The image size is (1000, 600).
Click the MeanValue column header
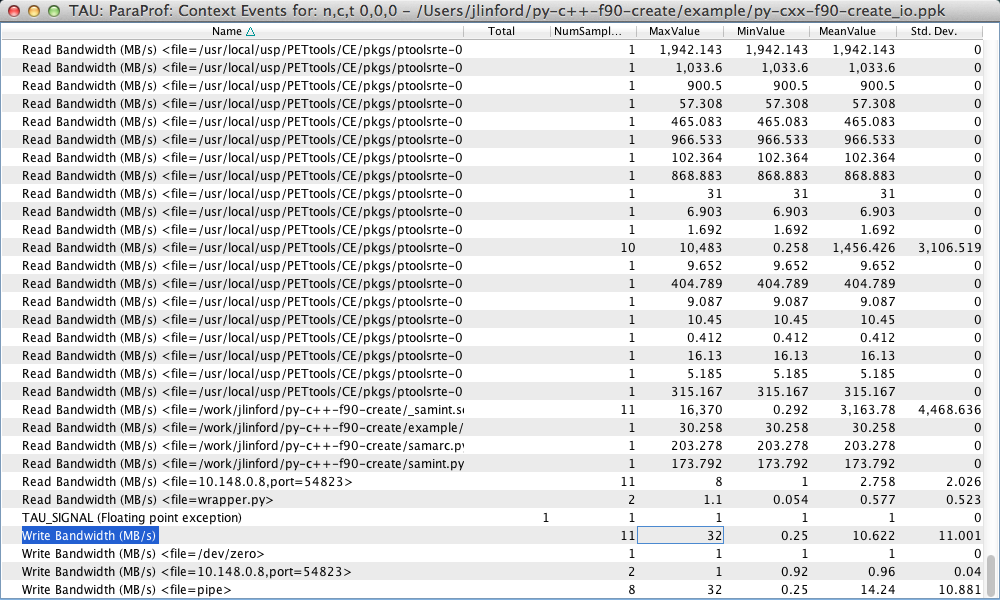(853, 31)
